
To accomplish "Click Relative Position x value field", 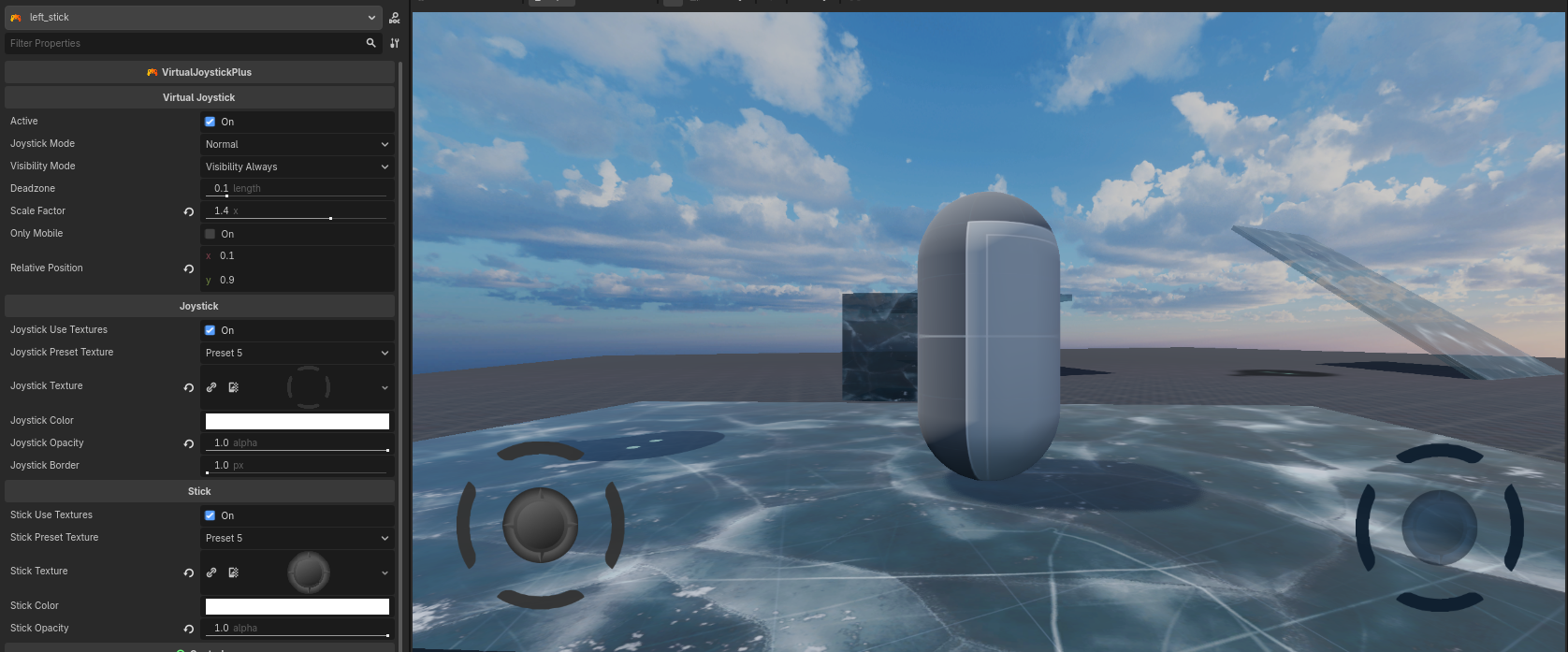I will coord(298,255).
